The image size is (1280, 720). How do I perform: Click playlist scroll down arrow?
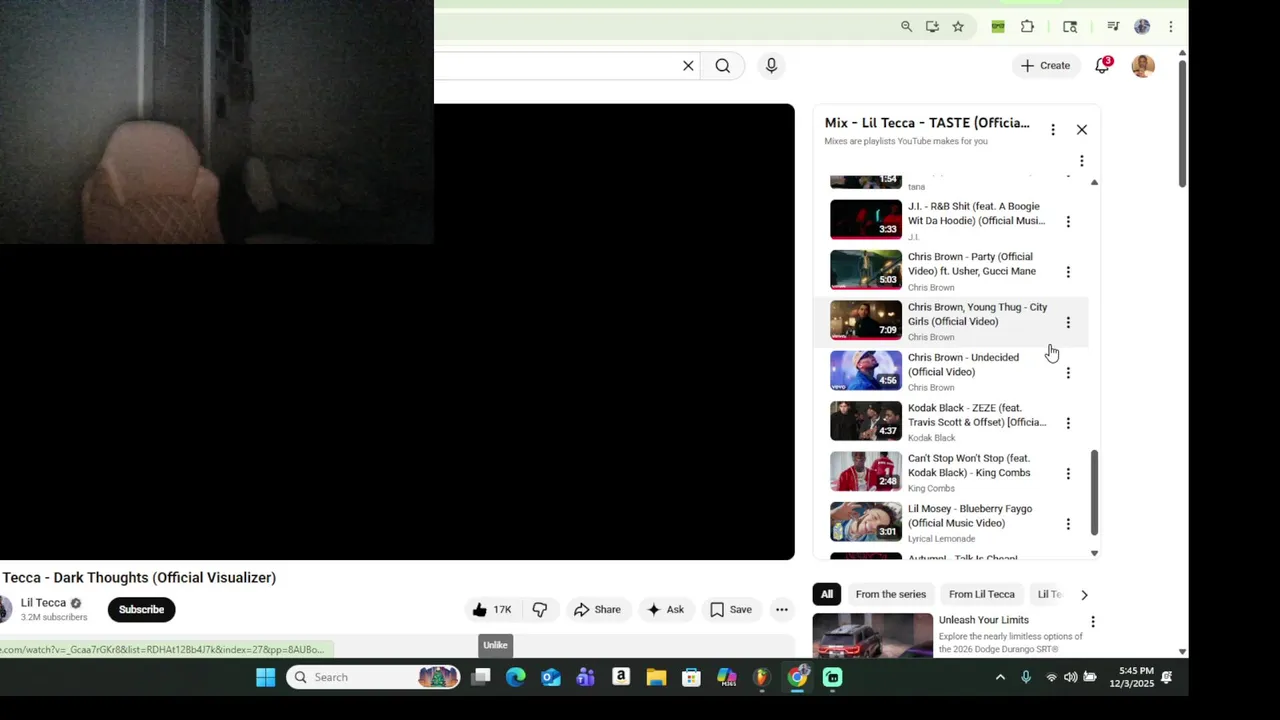coord(1094,553)
